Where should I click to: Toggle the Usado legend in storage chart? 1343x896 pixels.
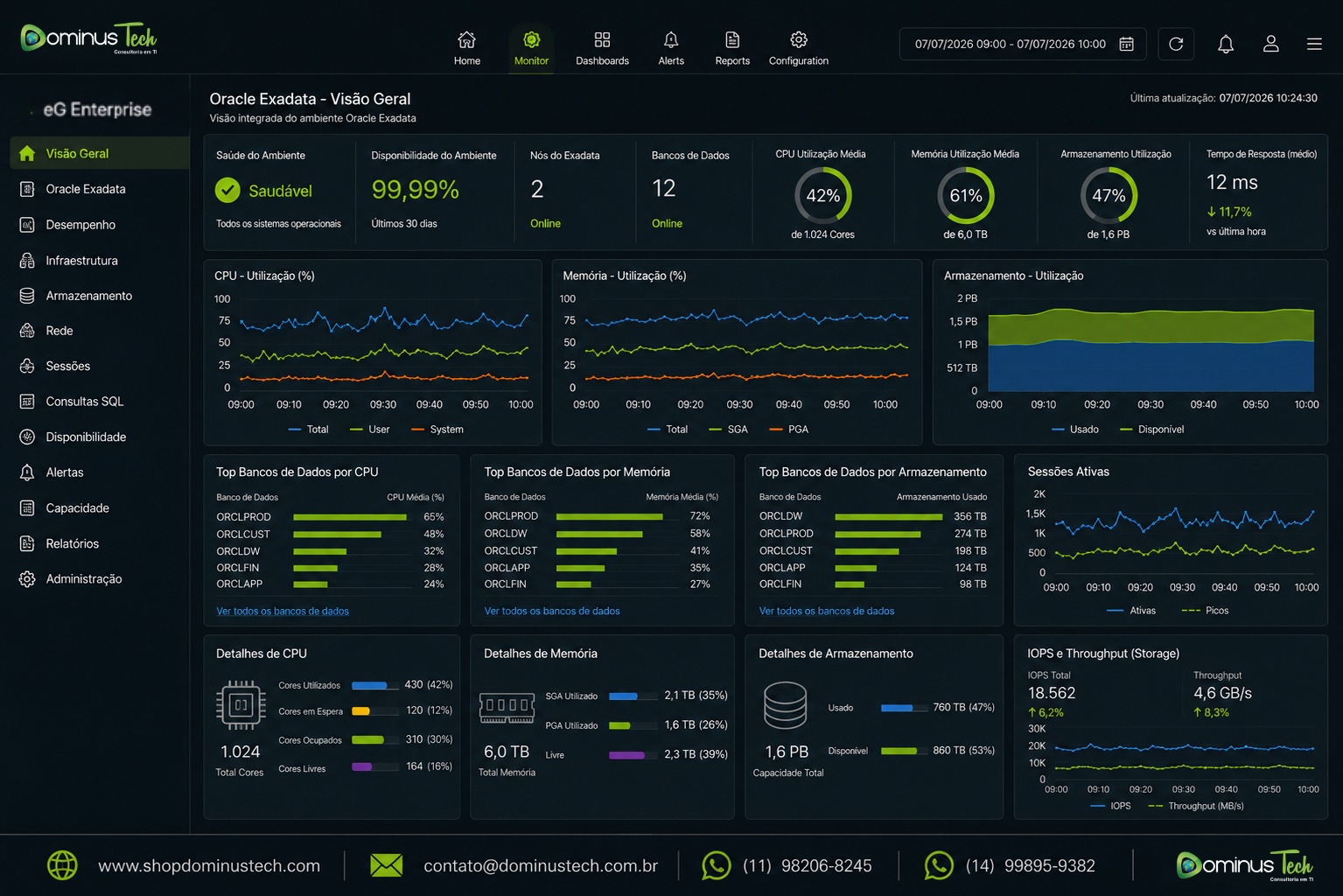coord(1075,430)
